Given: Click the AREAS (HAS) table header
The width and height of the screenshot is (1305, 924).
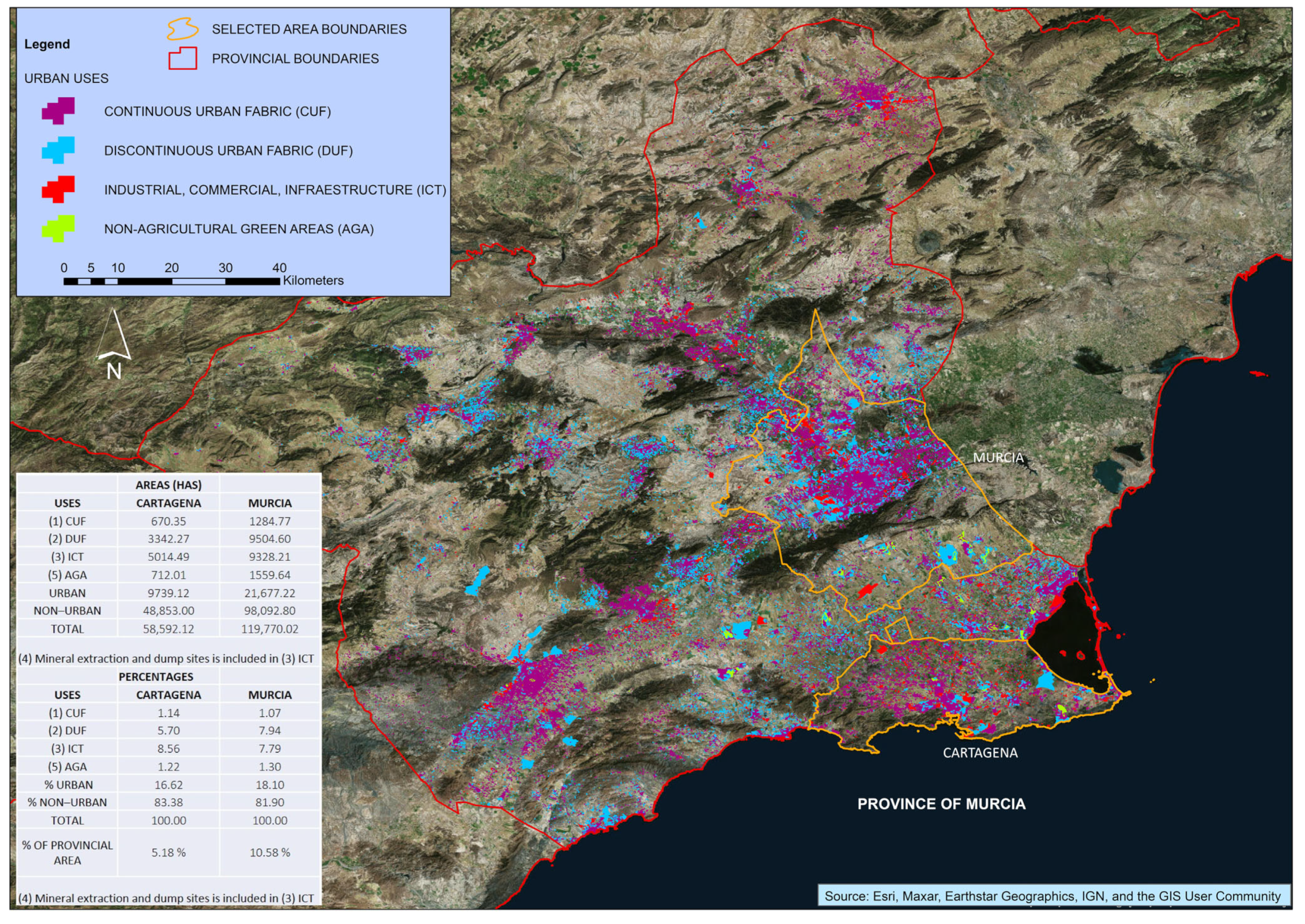Looking at the screenshot, I should pos(169,485).
